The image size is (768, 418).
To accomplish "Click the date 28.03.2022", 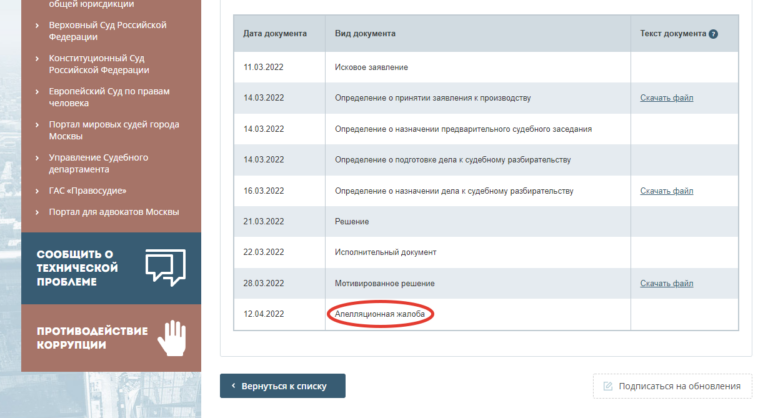I will (x=264, y=283).
